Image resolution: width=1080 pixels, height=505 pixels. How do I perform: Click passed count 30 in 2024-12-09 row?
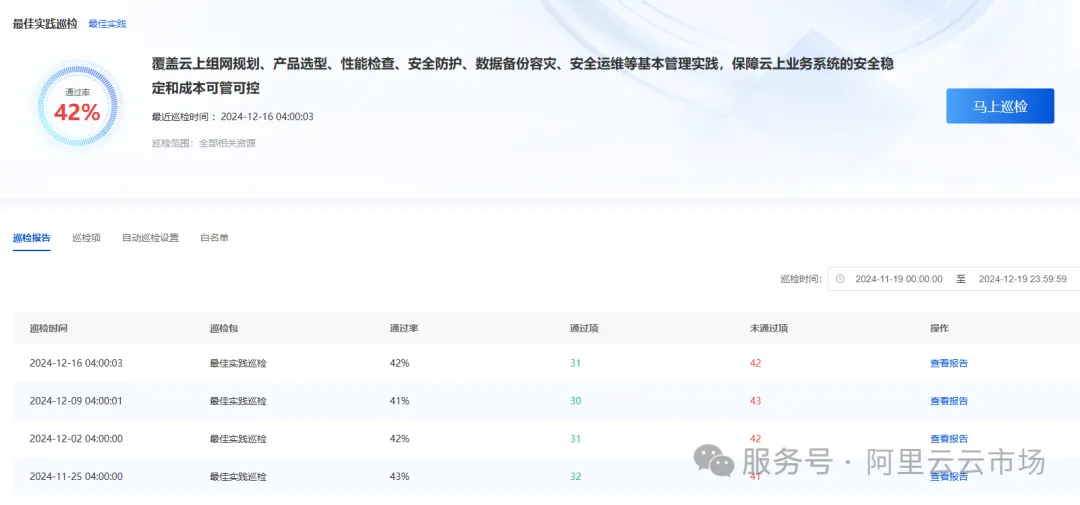[x=575, y=401]
